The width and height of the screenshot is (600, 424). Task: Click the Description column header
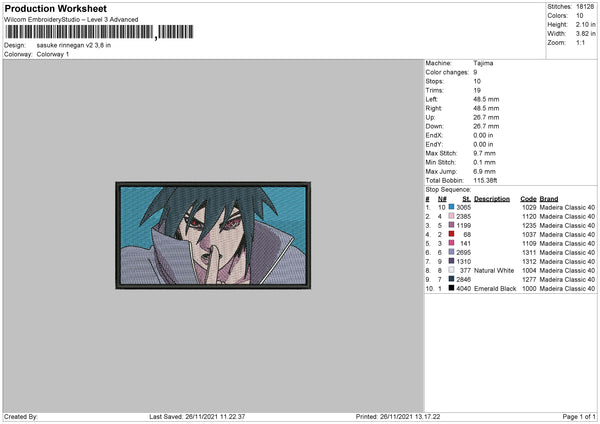492,199
